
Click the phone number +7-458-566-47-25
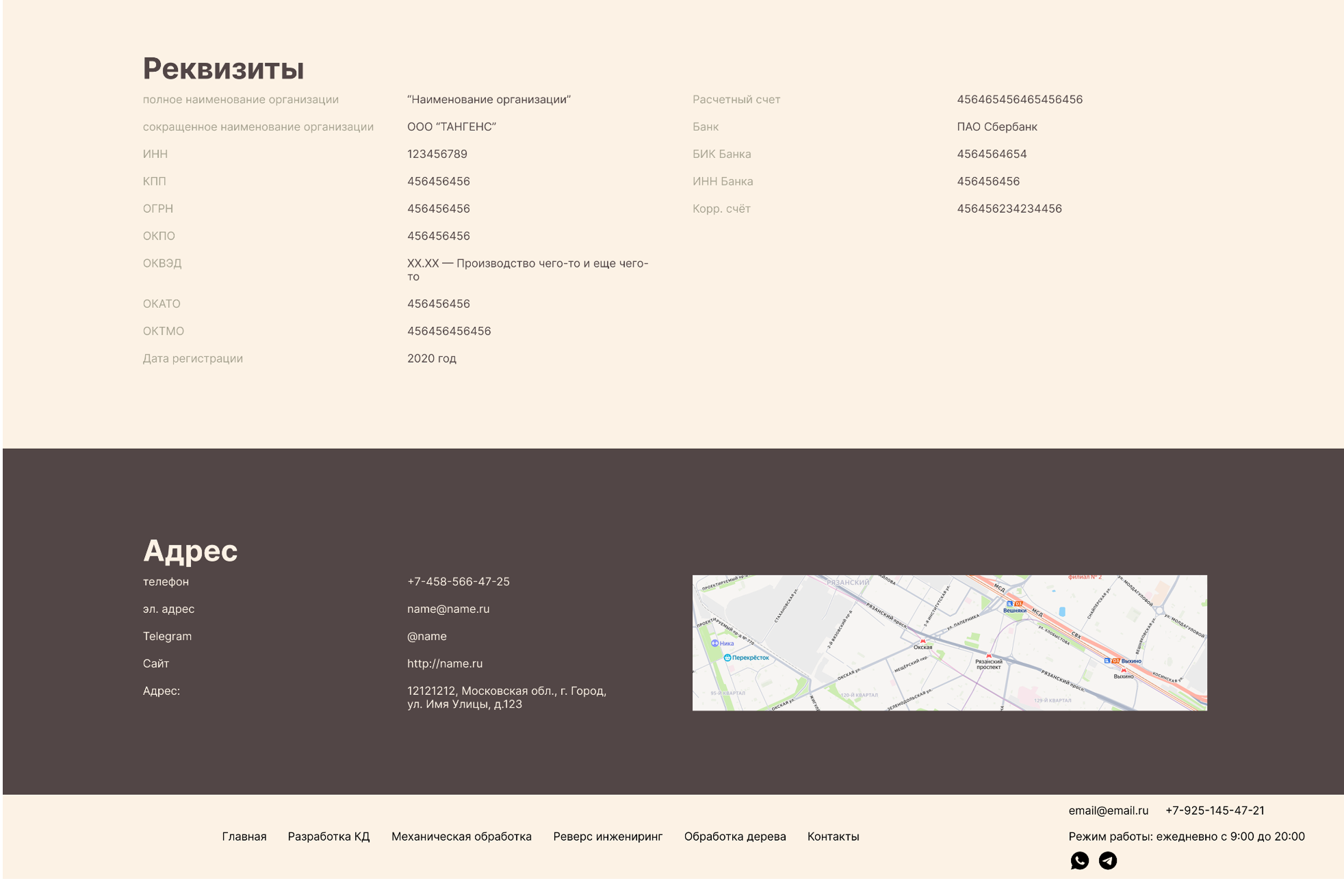click(458, 581)
